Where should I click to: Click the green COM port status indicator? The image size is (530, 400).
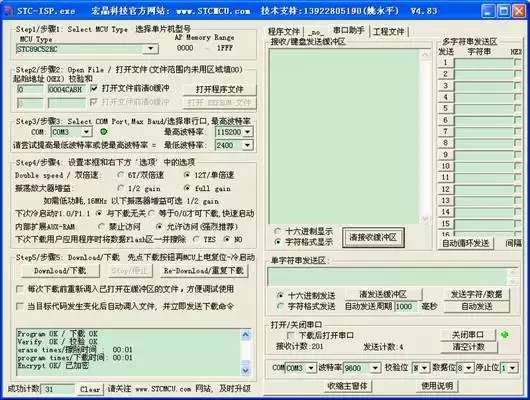pyautogui.click(x=104, y=132)
